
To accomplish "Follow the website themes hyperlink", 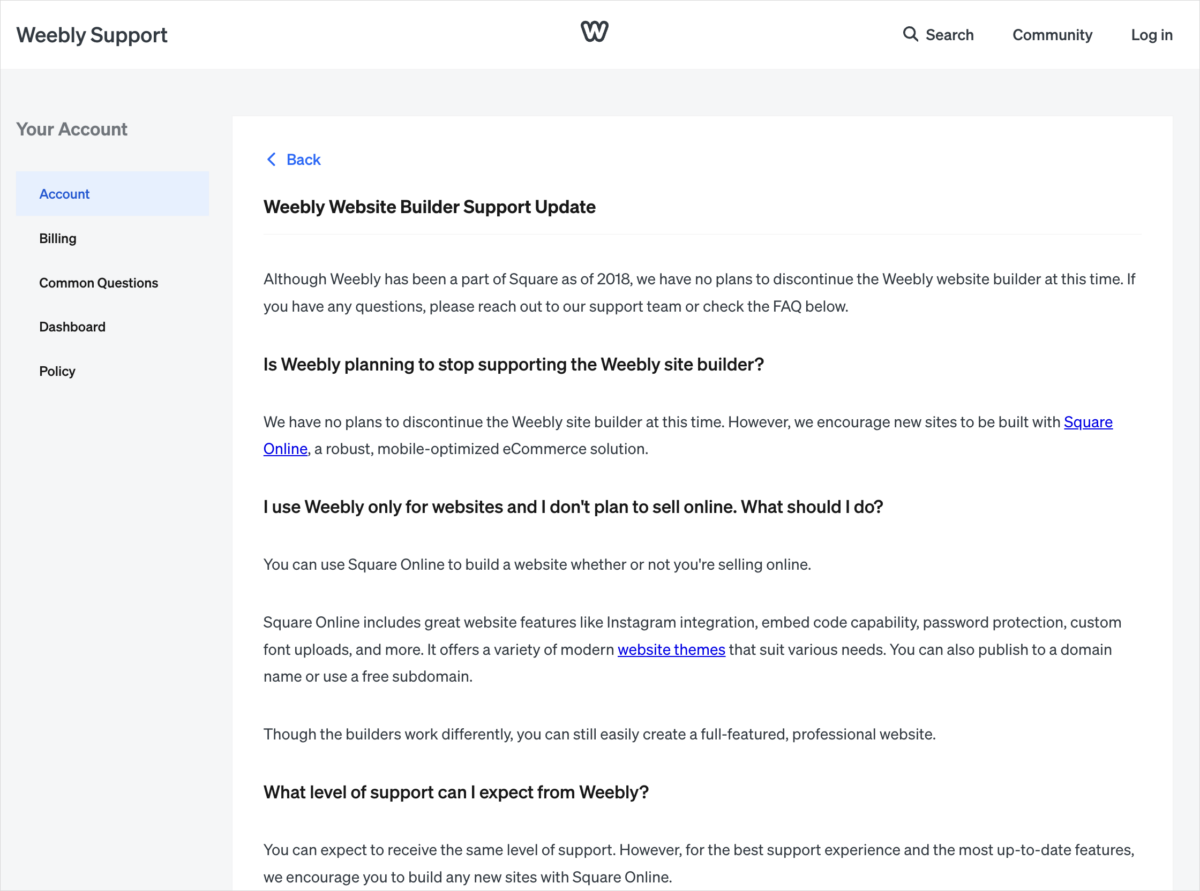I will click(x=671, y=649).
